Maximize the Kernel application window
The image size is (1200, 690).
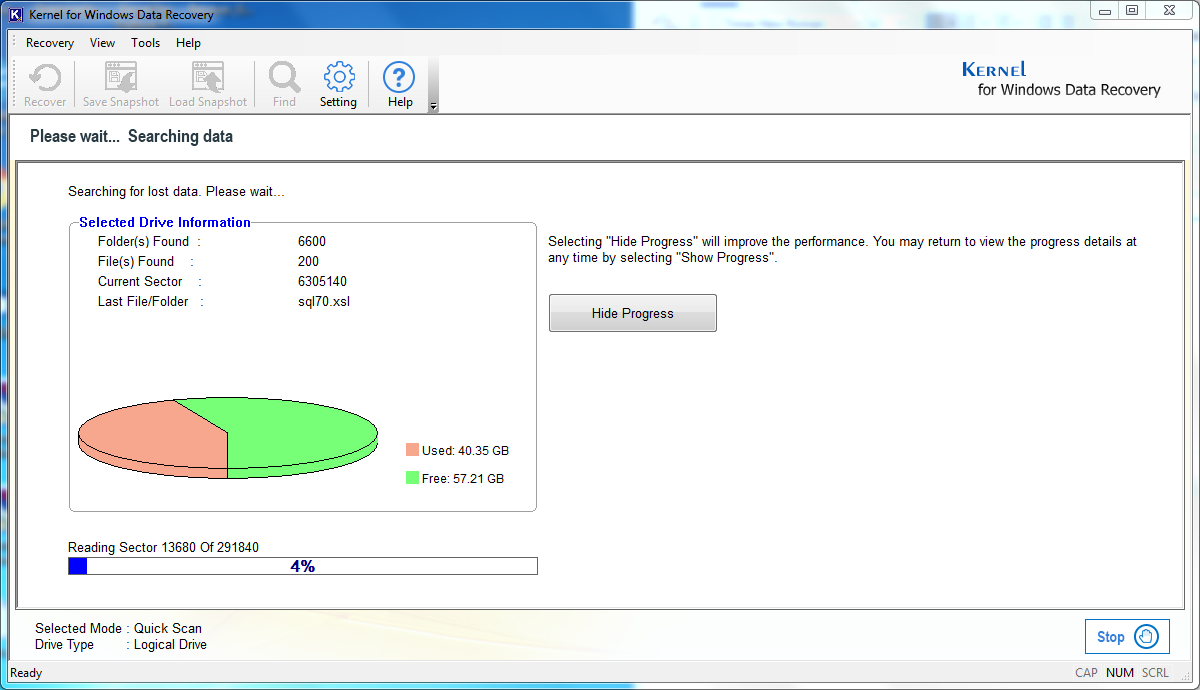(x=1131, y=10)
